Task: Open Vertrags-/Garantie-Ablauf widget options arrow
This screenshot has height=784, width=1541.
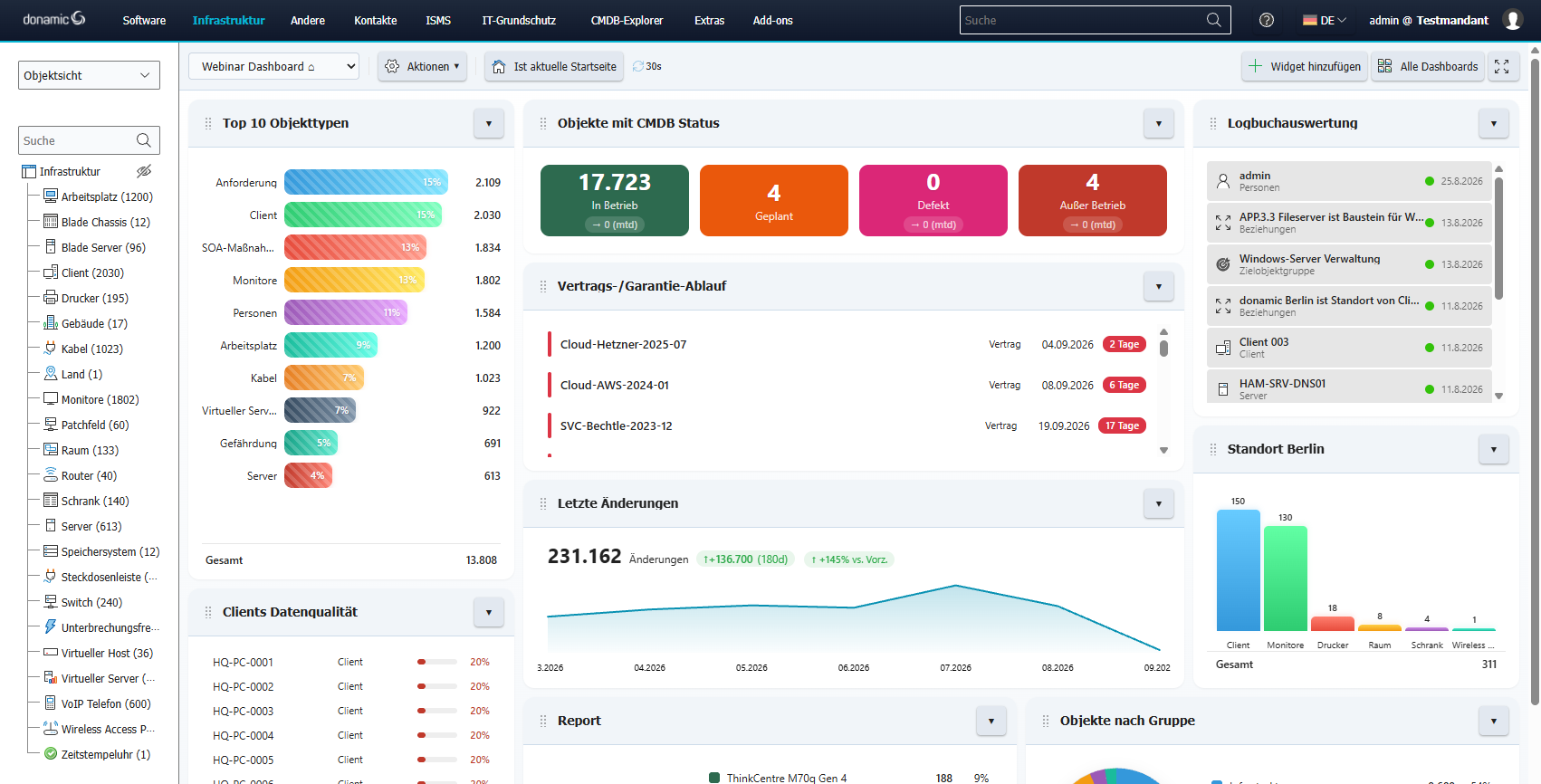Action: (x=1159, y=286)
